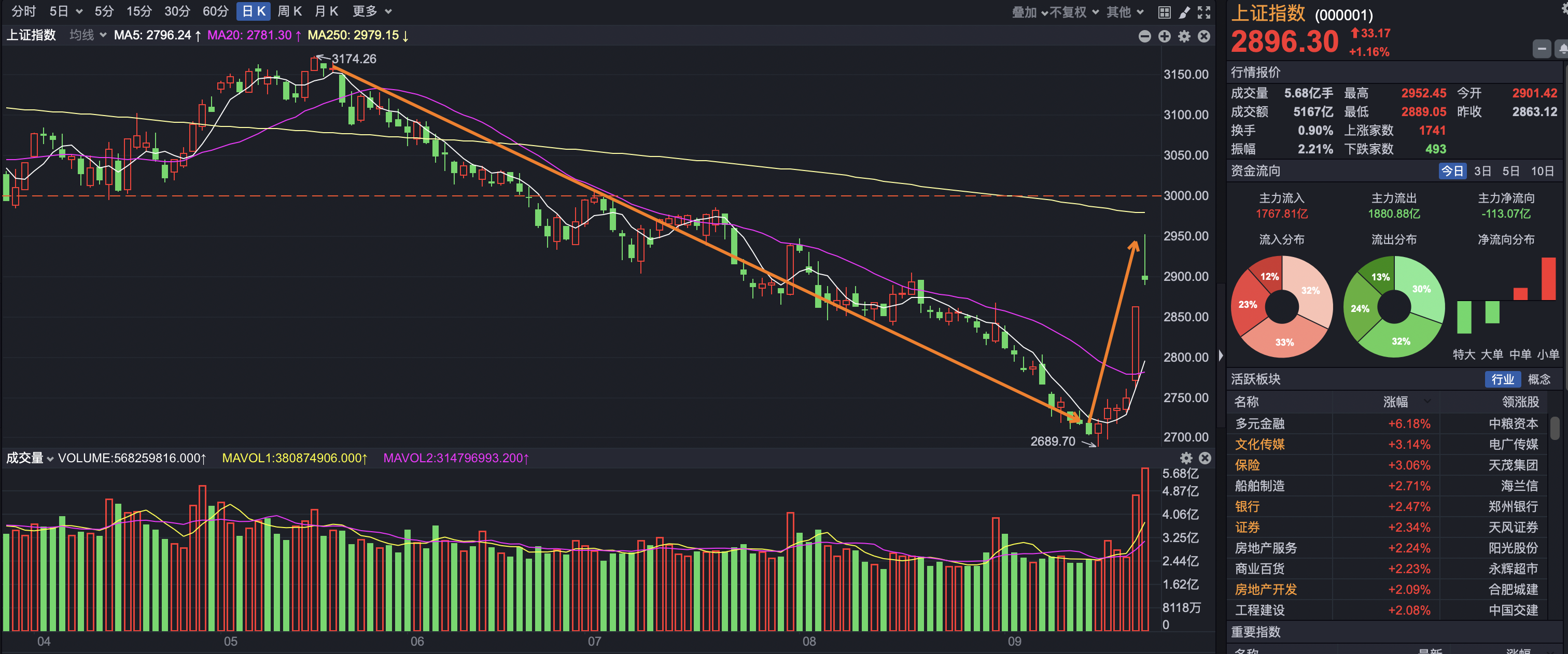Click the MA5 legend value

(x=157, y=35)
